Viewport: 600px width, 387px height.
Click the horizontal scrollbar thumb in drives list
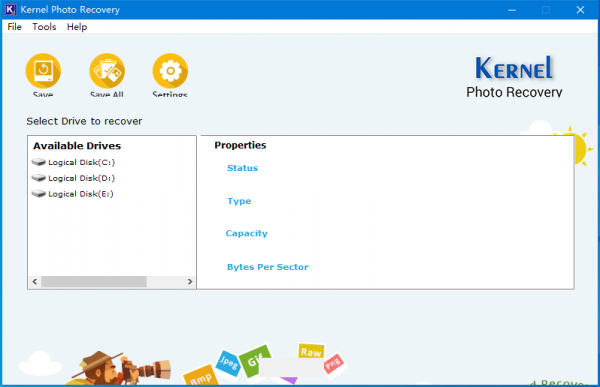(x=94, y=282)
